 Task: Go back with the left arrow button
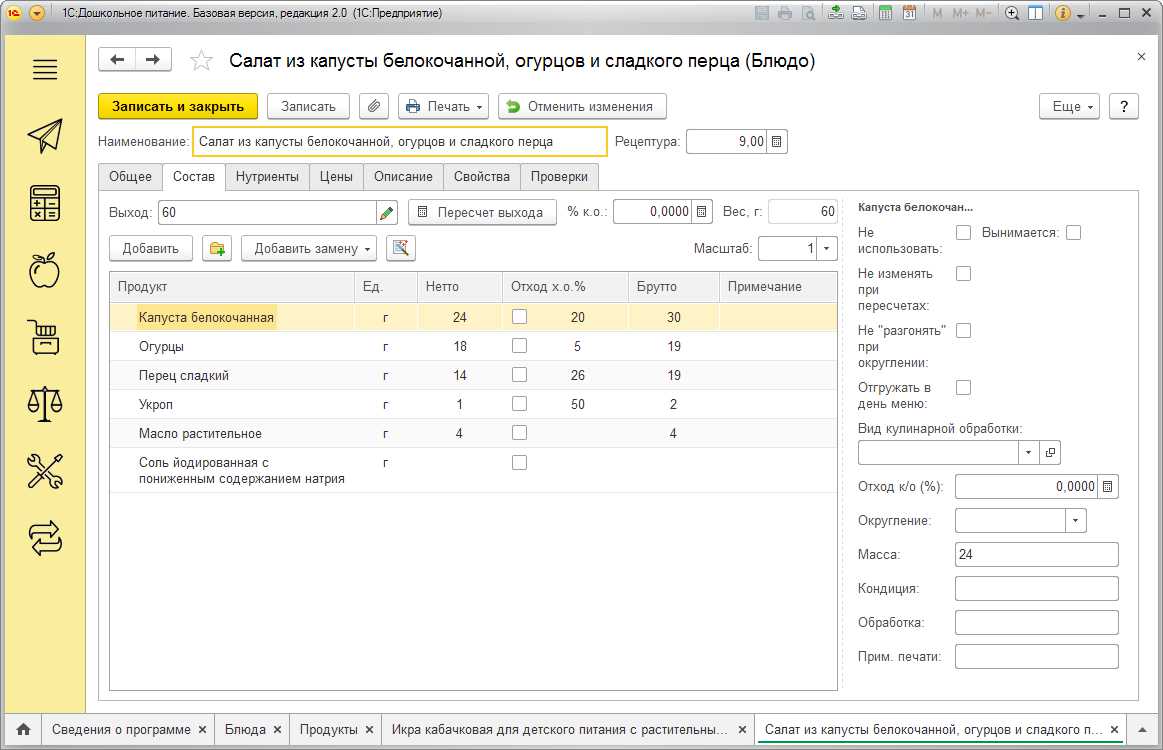pyautogui.click(x=116, y=60)
